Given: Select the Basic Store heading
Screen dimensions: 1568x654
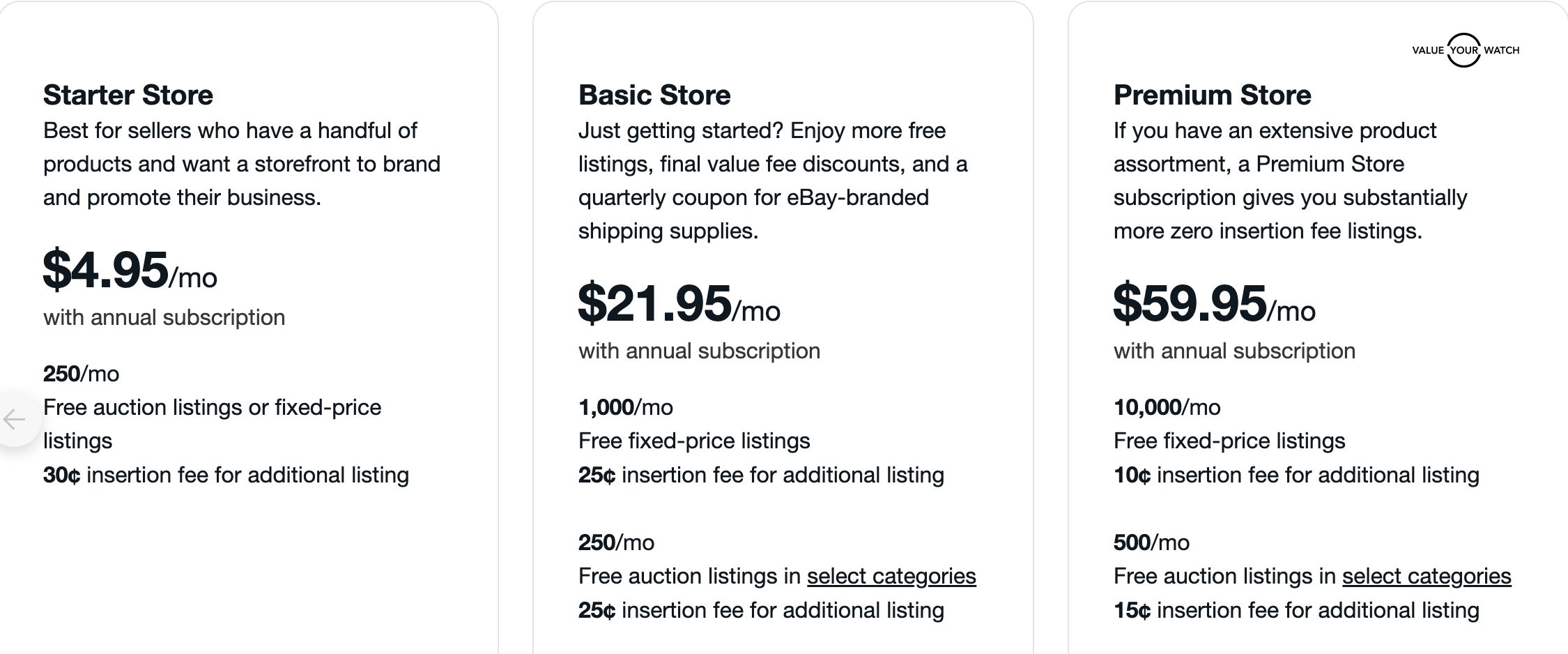Looking at the screenshot, I should point(654,95).
